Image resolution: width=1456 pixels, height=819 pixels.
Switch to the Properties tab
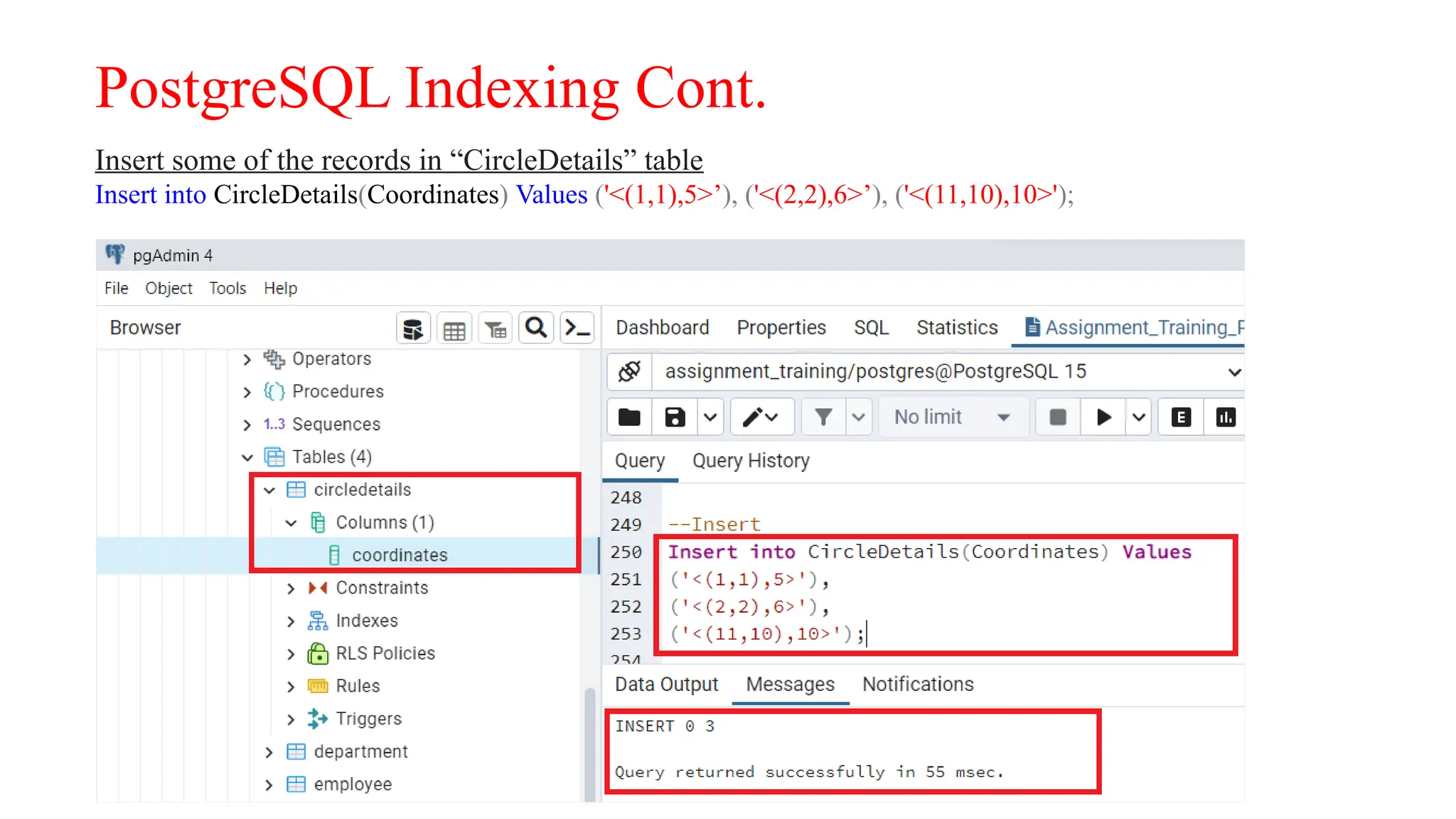pos(781,327)
